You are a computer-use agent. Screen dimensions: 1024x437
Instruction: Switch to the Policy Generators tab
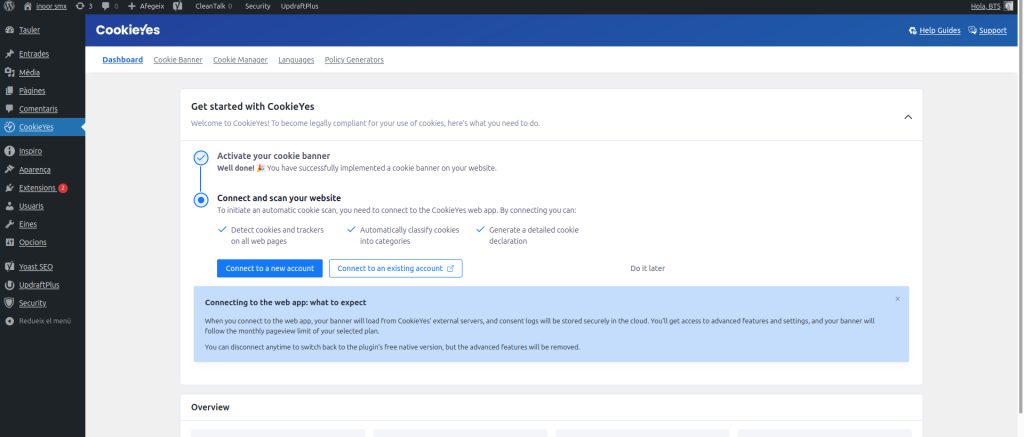354,60
